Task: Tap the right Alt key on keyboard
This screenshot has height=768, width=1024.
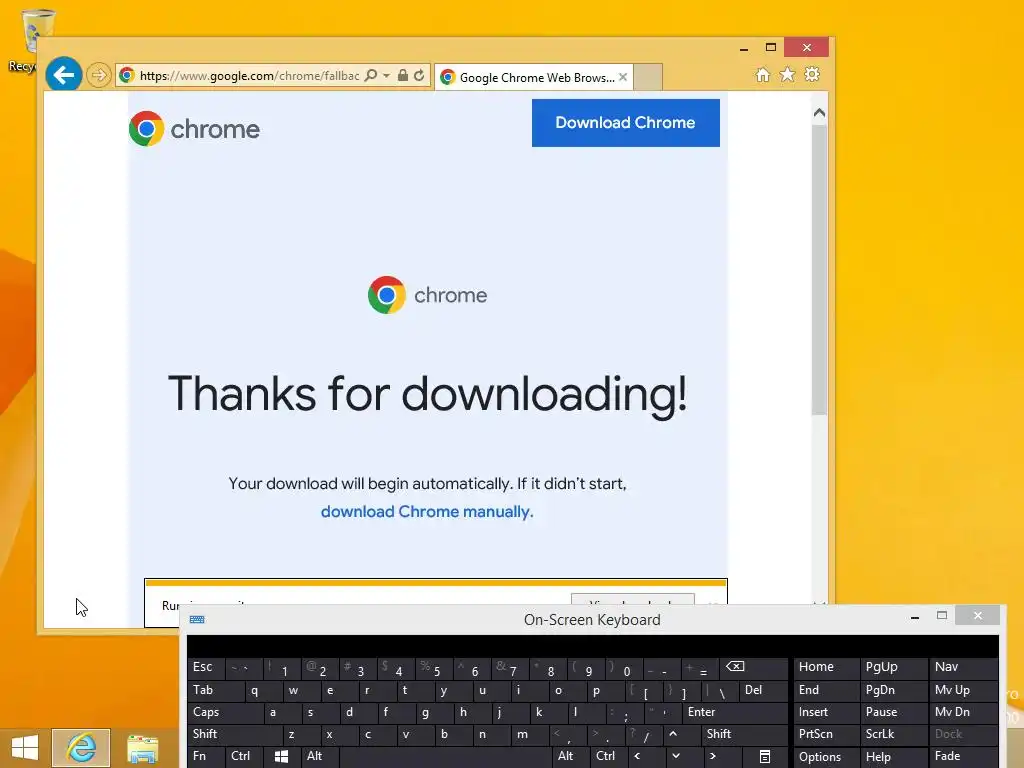Action: 571,756
